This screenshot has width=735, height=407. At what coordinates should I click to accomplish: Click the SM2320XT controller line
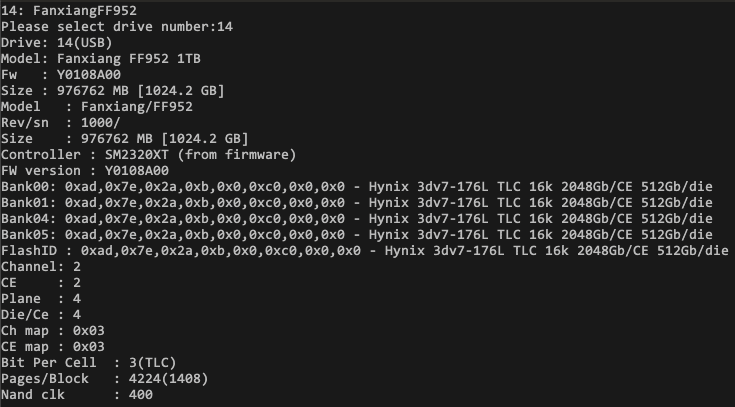pyautogui.click(x=149, y=154)
